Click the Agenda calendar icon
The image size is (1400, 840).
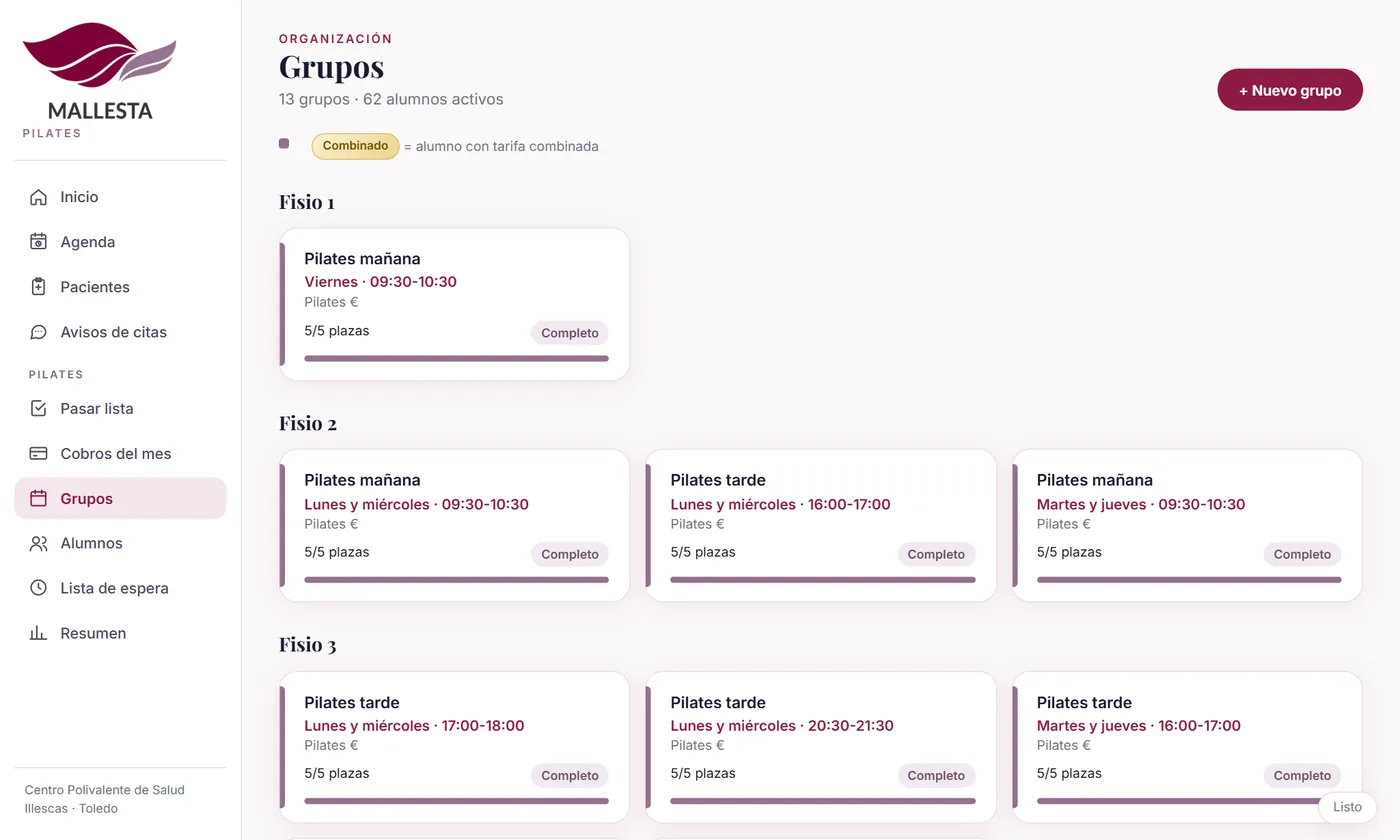38,242
